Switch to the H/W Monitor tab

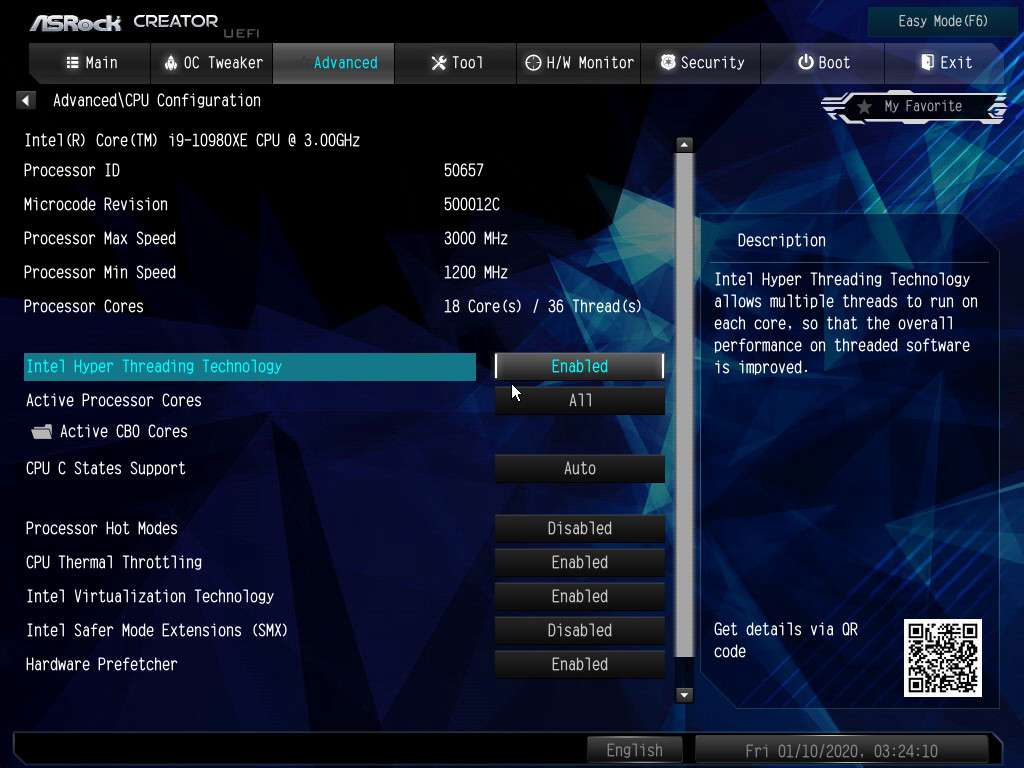(579, 63)
